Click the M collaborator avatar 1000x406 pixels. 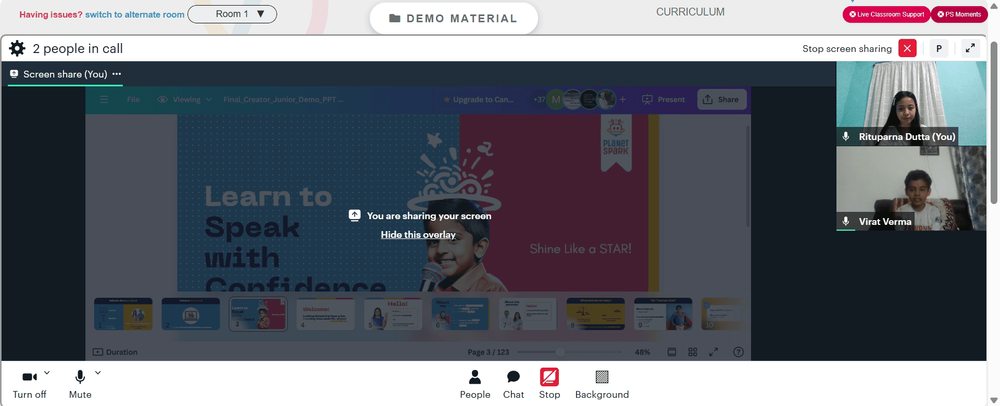click(555, 99)
